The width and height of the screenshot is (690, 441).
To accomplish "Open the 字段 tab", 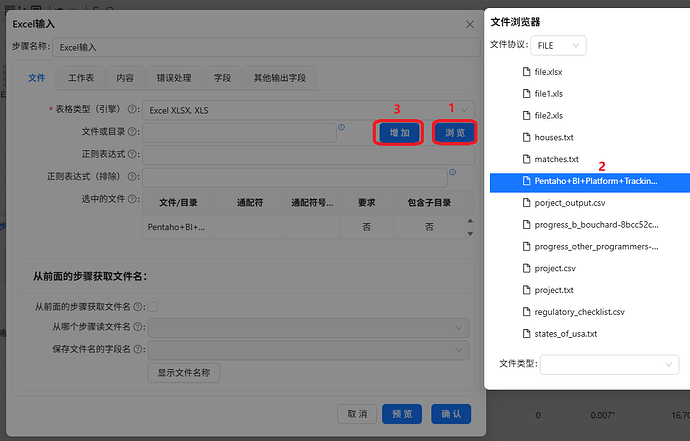I will tap(222, 78).
